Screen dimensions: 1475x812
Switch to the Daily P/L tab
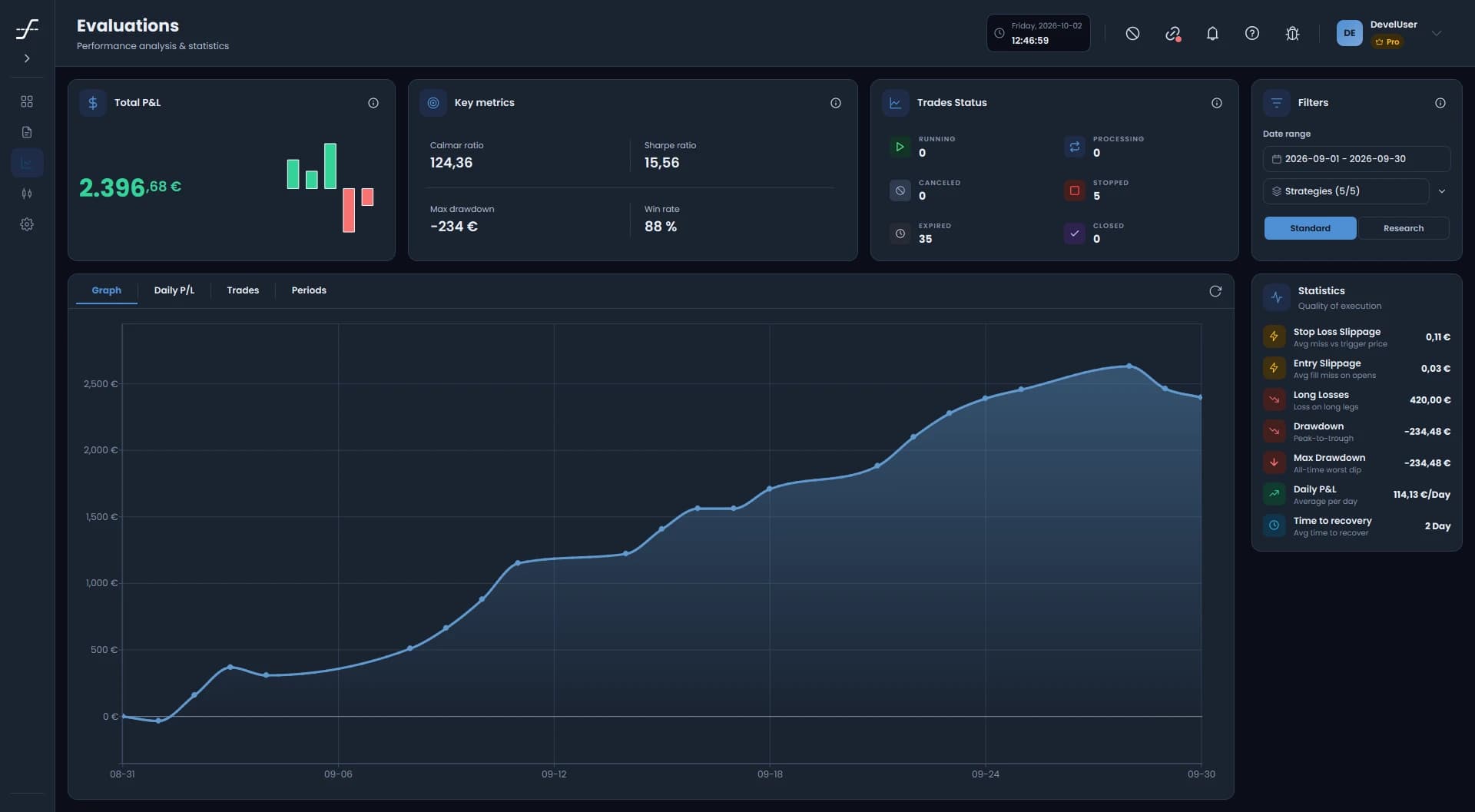coord(174,290)
